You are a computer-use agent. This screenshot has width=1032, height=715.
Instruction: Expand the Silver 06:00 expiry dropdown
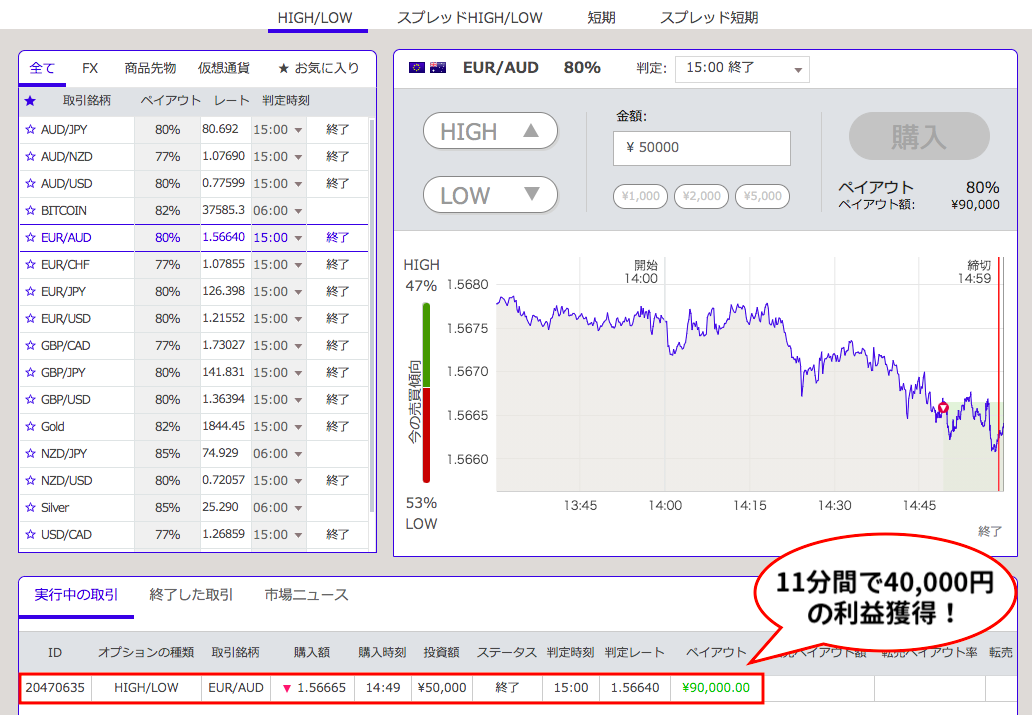[x=278, y=508]
